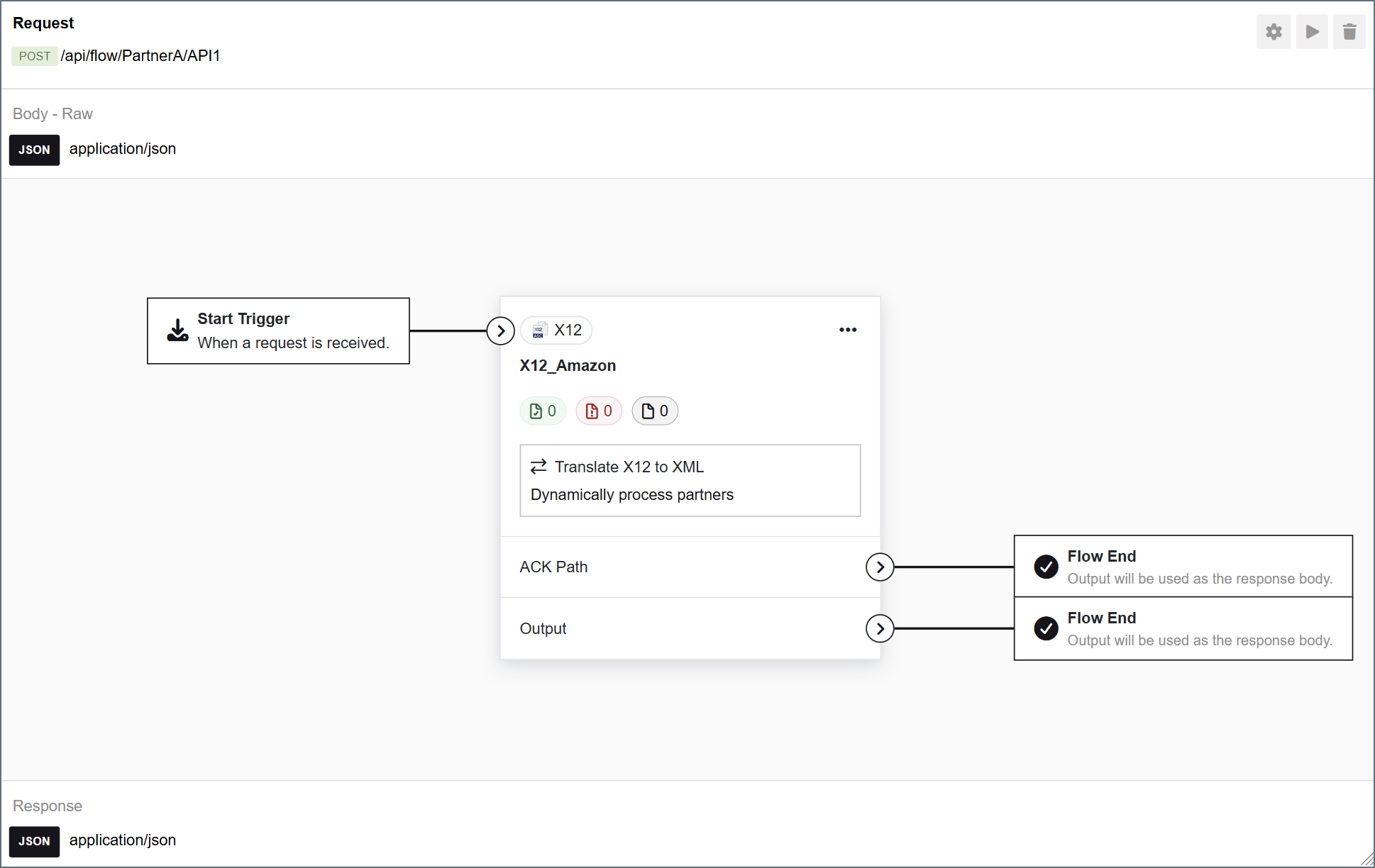Click the Dynamically process partners text
1375x868 pixels.
(632, 495)
